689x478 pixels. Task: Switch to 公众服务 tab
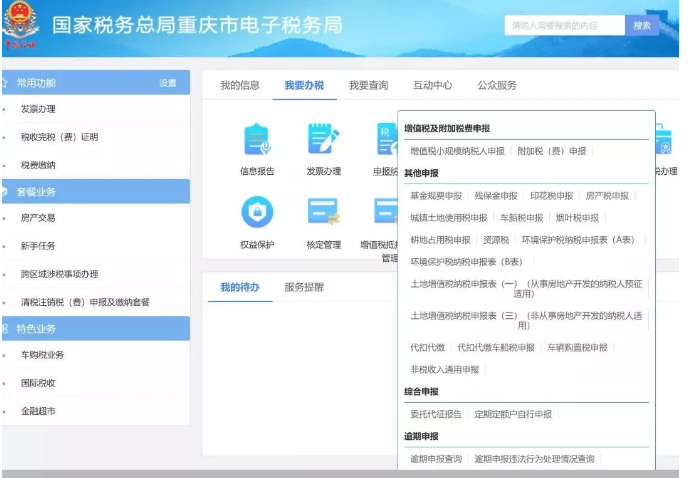(497, 85)
